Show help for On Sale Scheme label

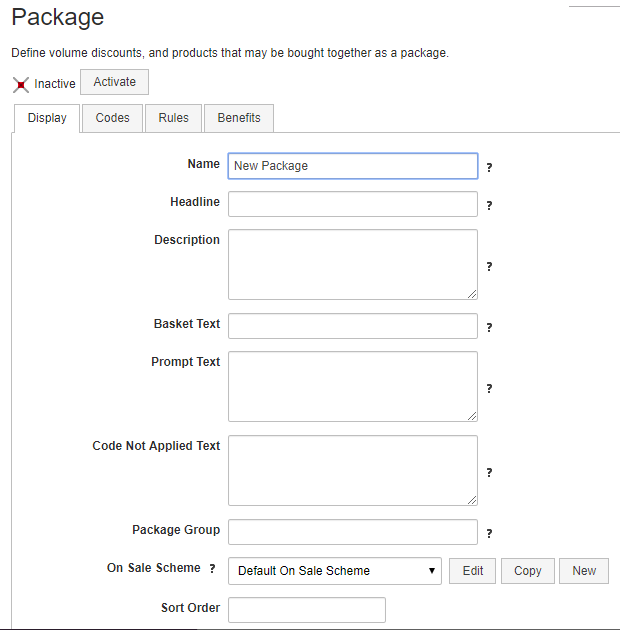pos(212,569)
